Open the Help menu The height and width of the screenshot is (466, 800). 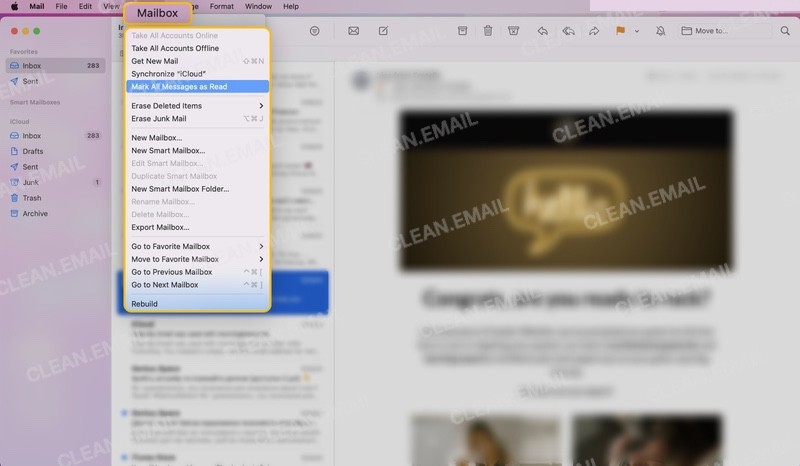click(x=291, y=7)
